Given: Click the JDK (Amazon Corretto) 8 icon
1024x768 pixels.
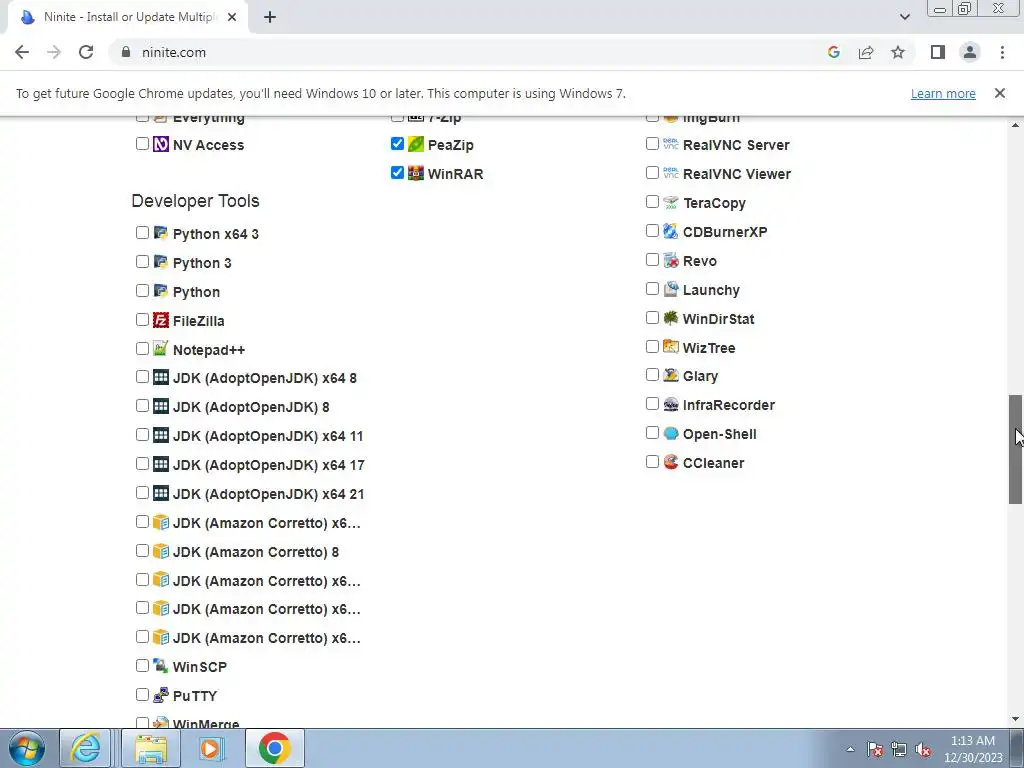Looking at the screenshot, I should [161, 551].
